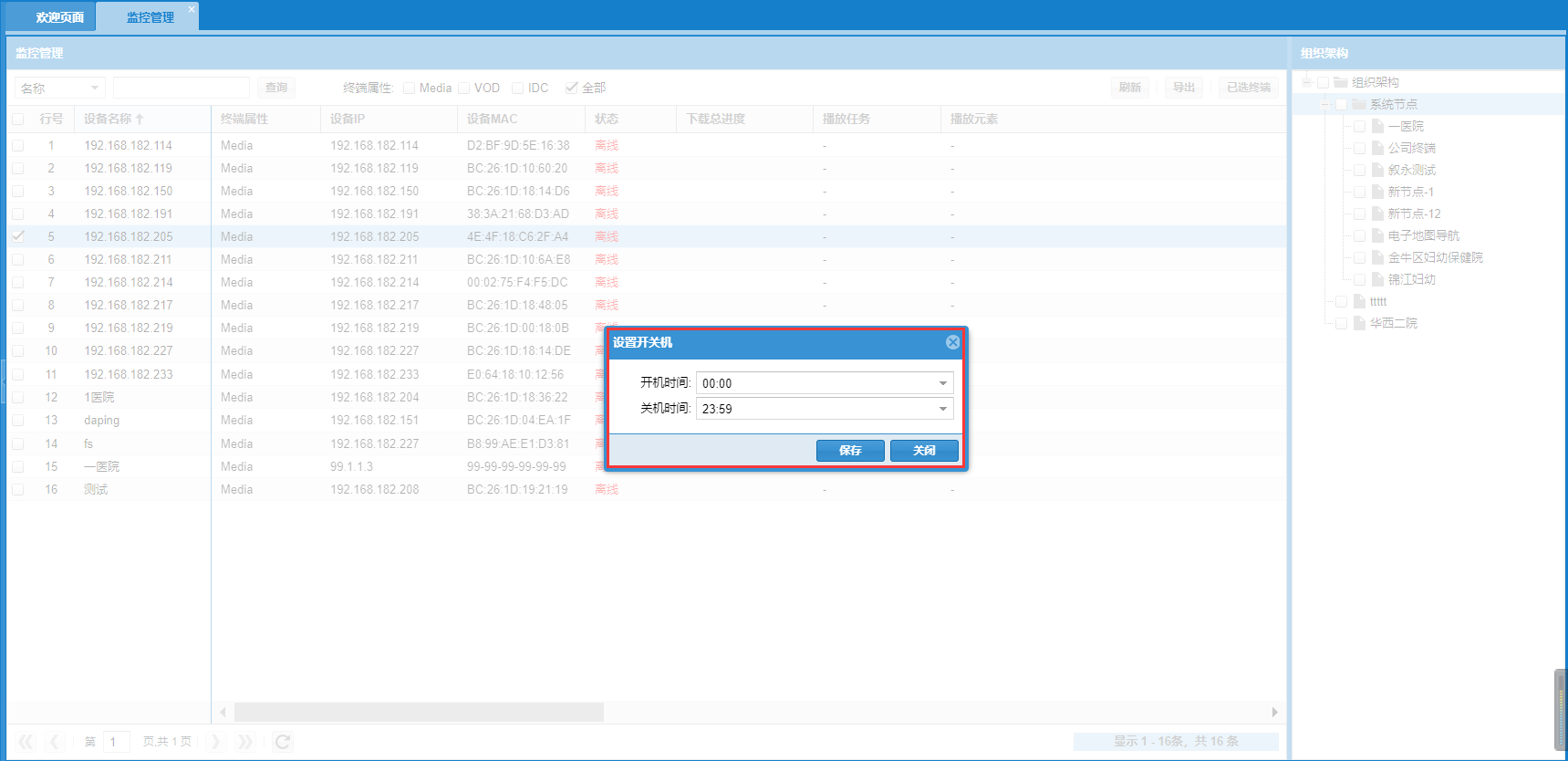This screenshot has width=1568, height=761.
Task: Click the pagination refresh icon
Action: (x=283, y=742)
